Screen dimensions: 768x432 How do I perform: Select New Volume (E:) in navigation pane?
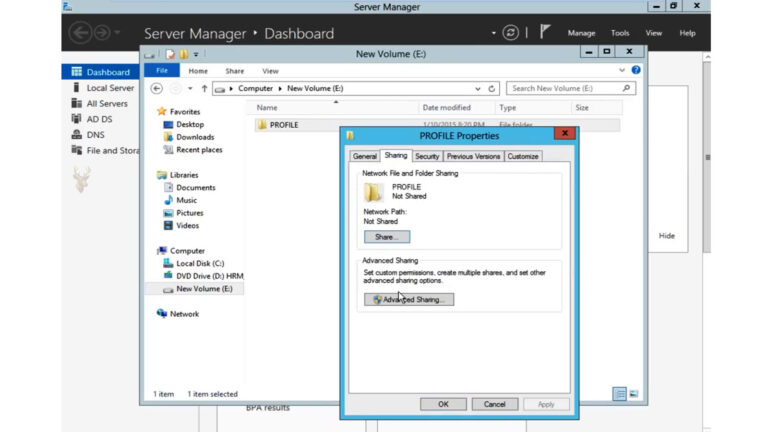204,289
